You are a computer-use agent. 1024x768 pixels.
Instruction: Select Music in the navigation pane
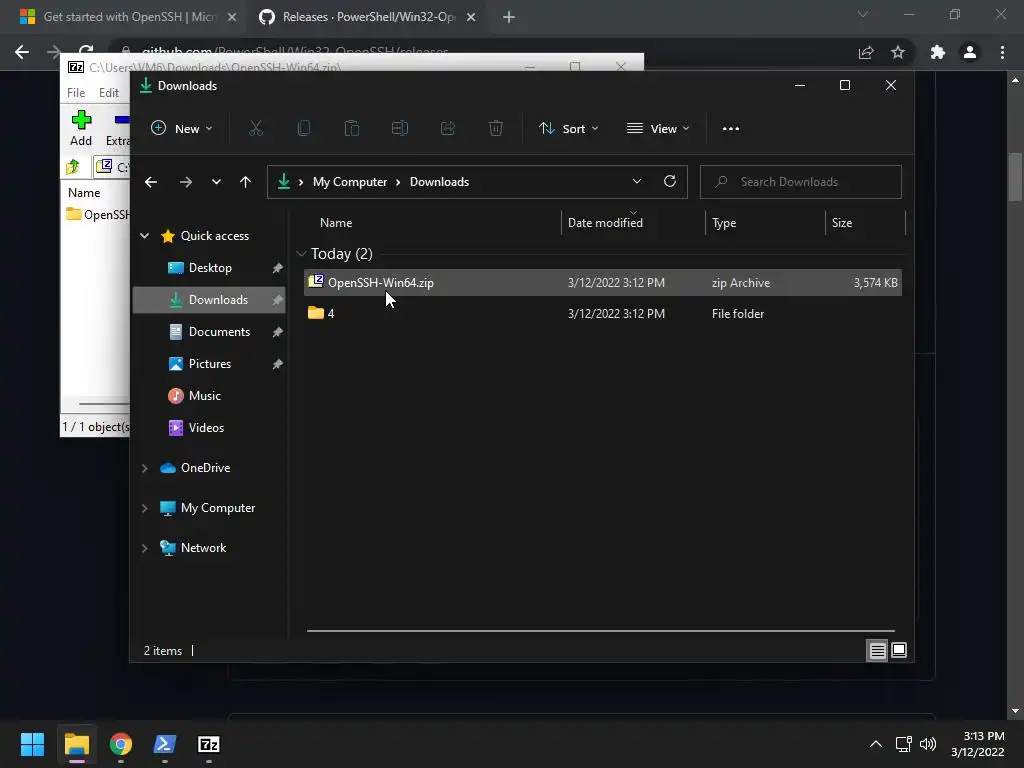pyautogui.click(x=204, y=396)
